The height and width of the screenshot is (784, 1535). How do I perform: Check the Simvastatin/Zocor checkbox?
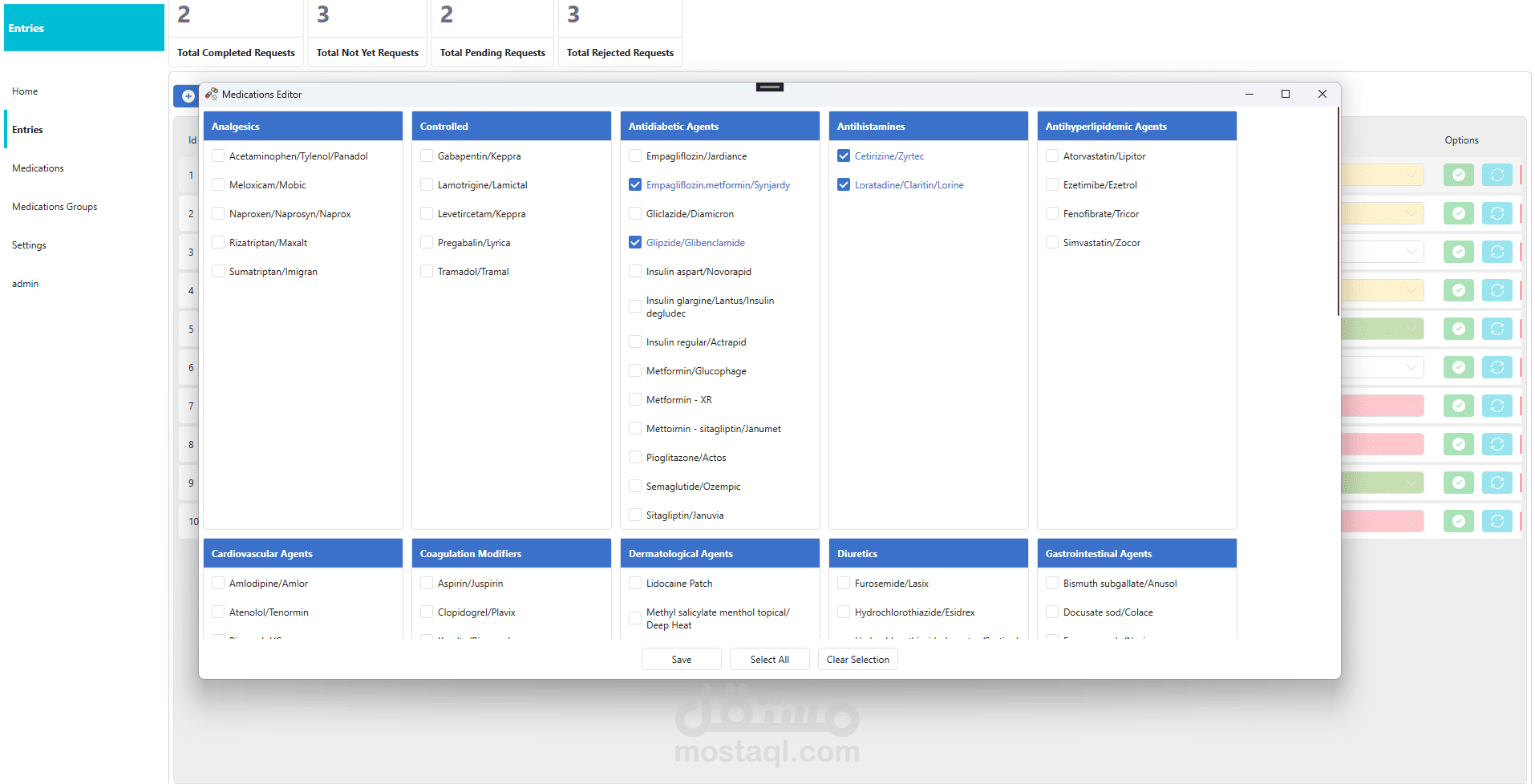coord(1052,243)
